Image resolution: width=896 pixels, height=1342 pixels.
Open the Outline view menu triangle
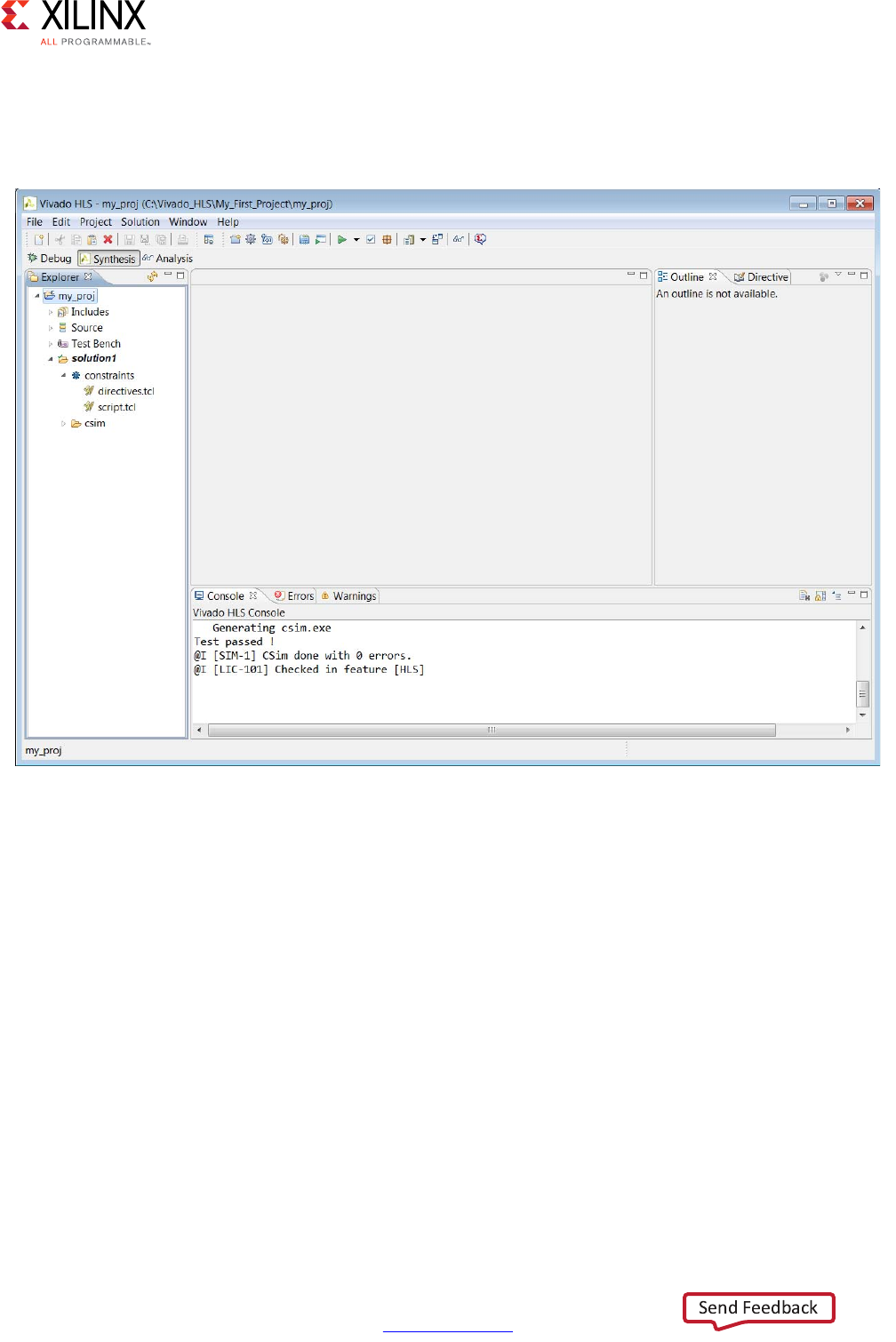(837, 275)
